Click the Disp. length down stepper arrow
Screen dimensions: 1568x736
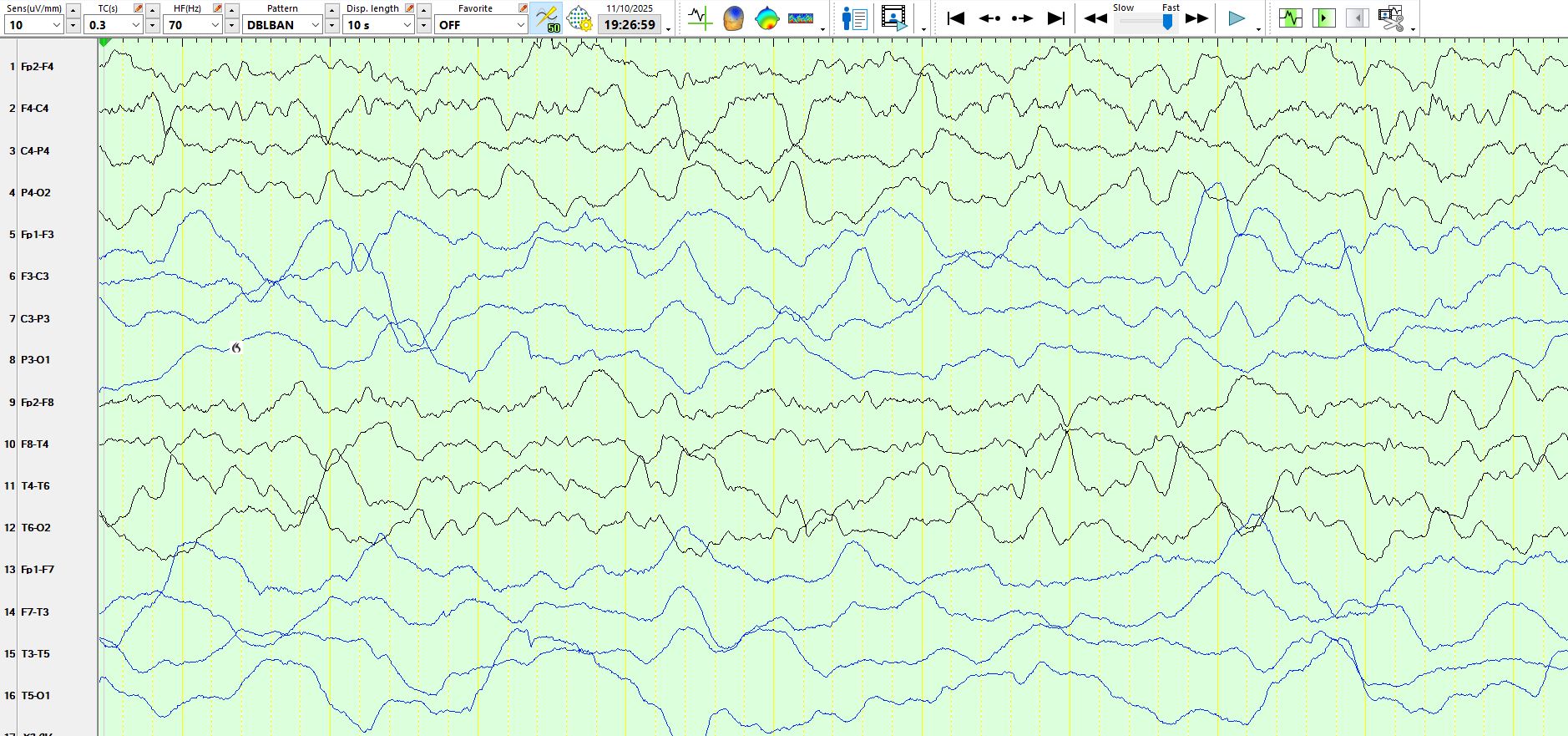click(x=424, y=25)
